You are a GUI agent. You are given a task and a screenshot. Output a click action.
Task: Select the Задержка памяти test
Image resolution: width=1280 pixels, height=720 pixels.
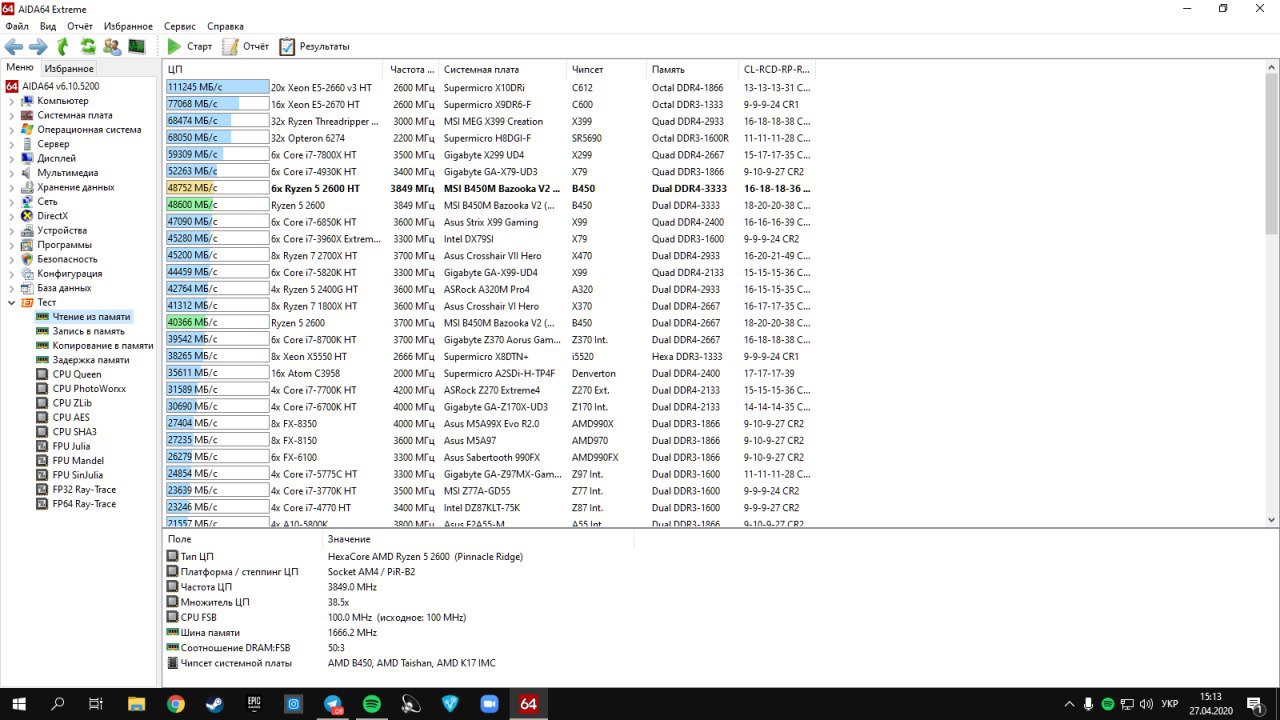90,360
